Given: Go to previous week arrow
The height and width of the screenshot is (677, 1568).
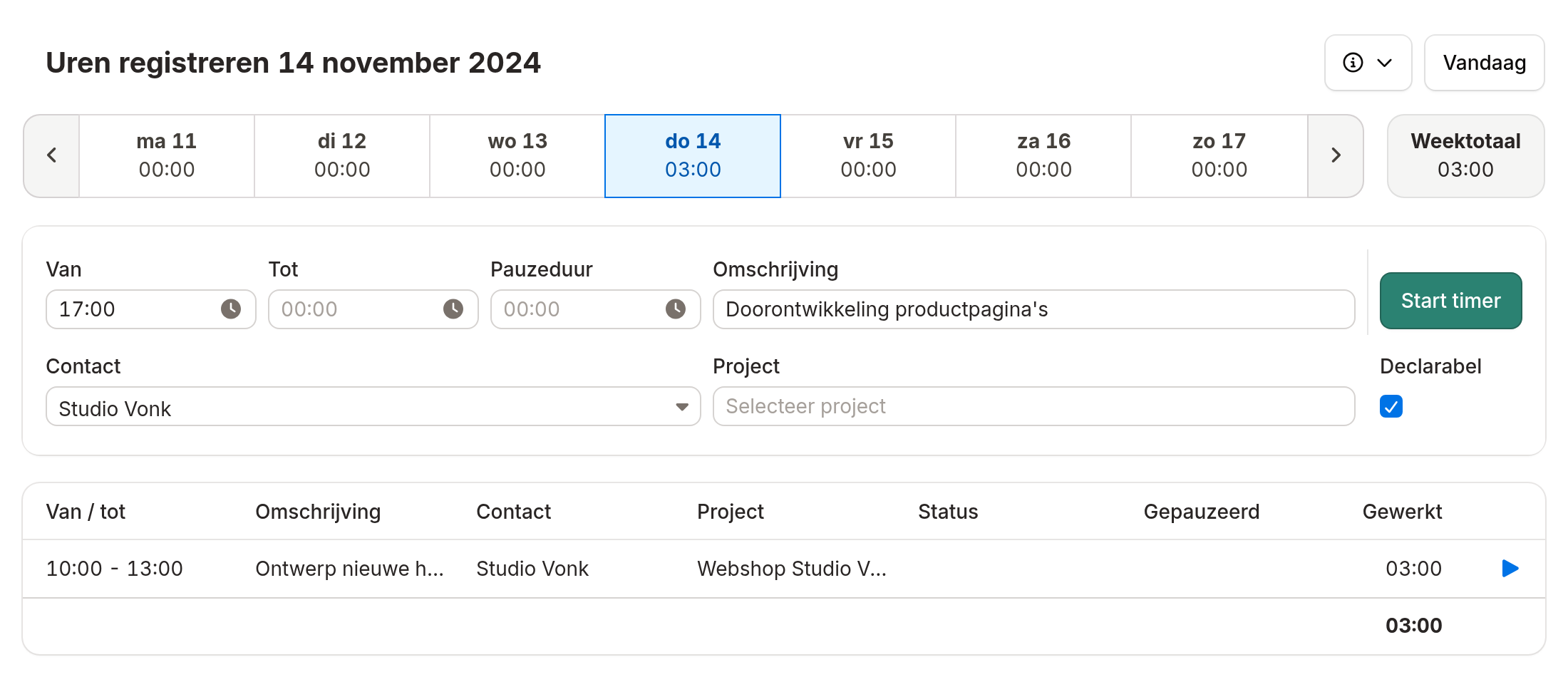Looking at the screenshot, I should pyautogui.click(x=51, y=155).
